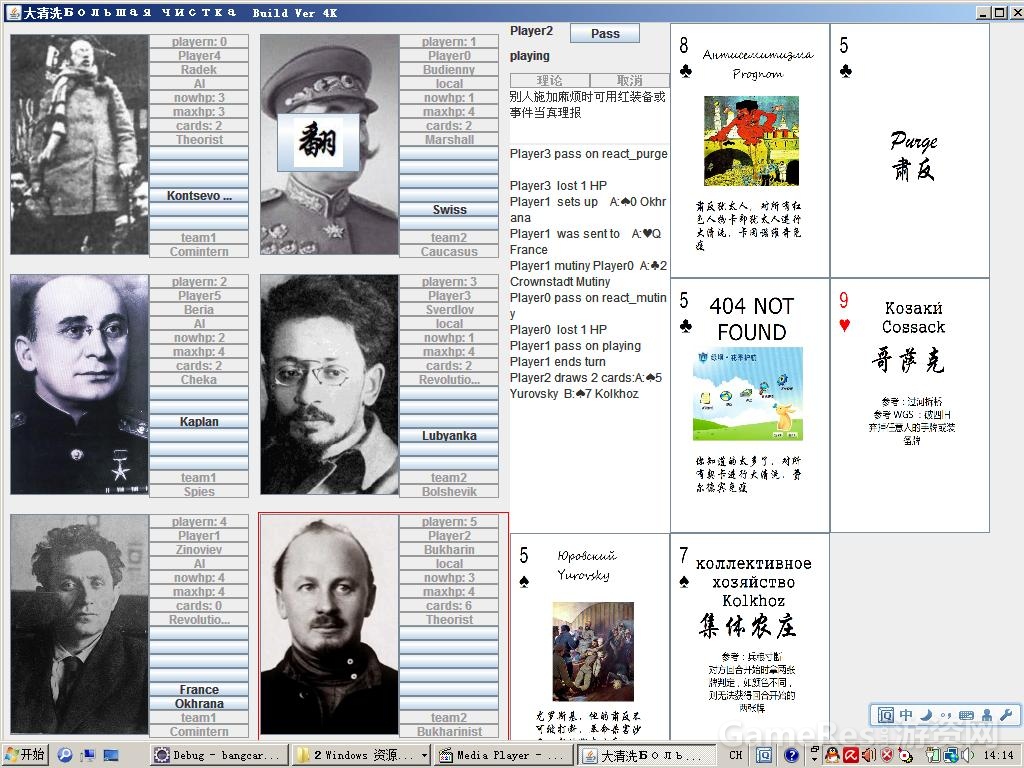1024x768 pixels.
Task: Click the 'Zinoviev' name label
Action: coord(199,550)
